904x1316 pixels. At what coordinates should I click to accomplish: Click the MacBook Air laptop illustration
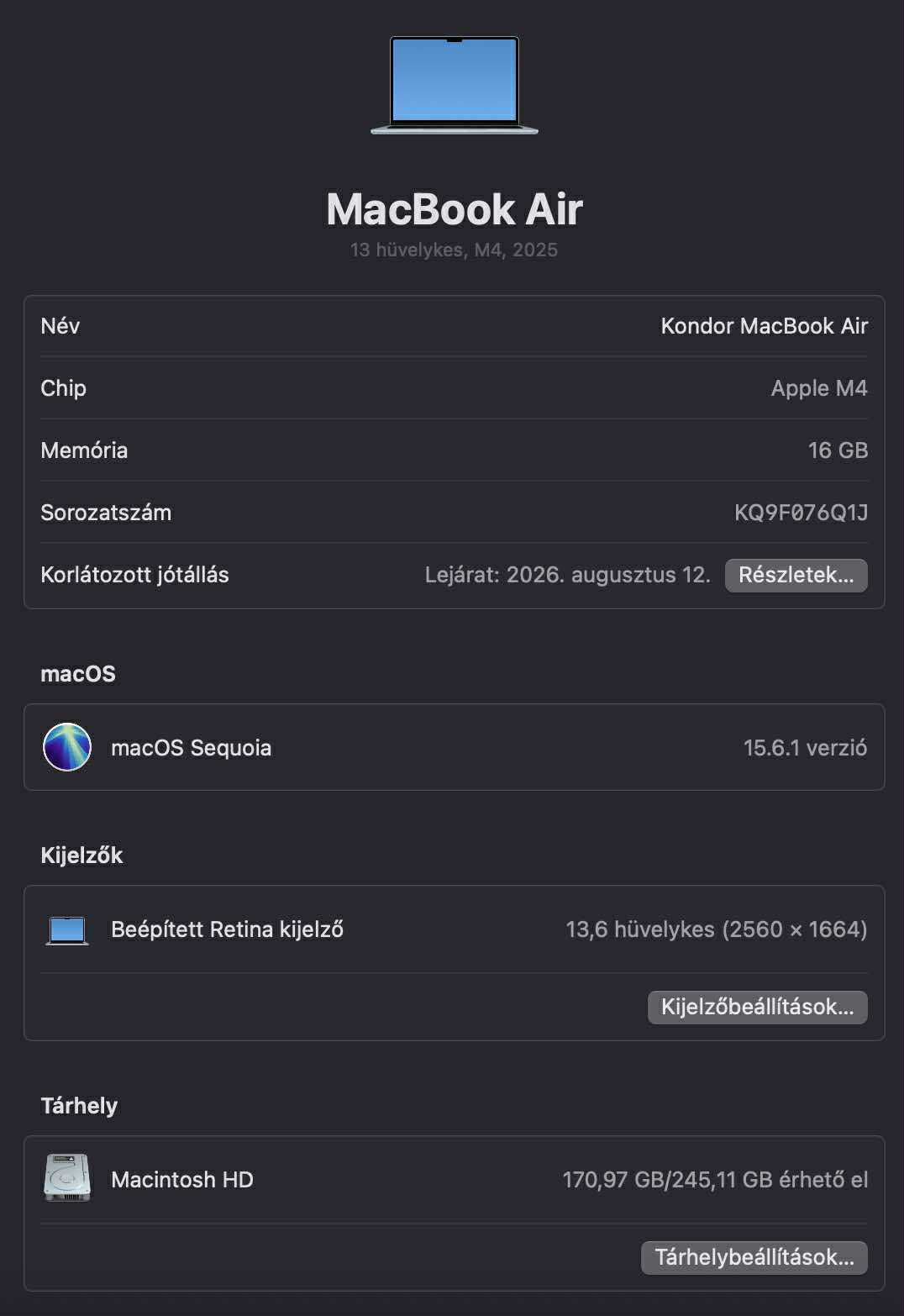454,85
